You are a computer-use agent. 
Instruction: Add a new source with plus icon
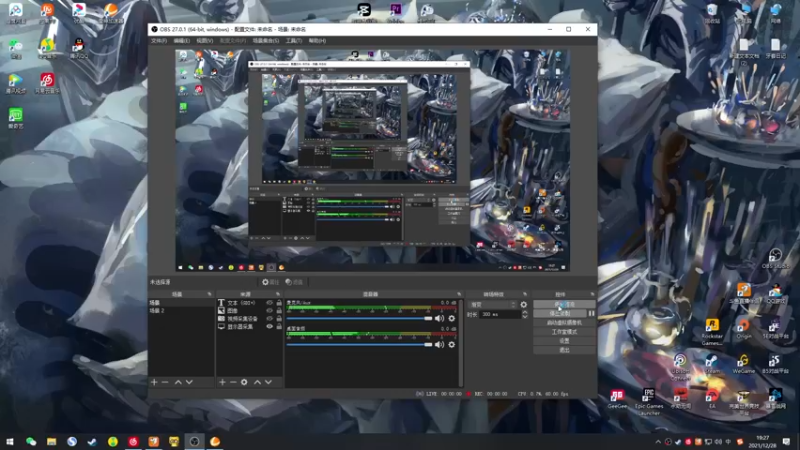tap(222, 382)
